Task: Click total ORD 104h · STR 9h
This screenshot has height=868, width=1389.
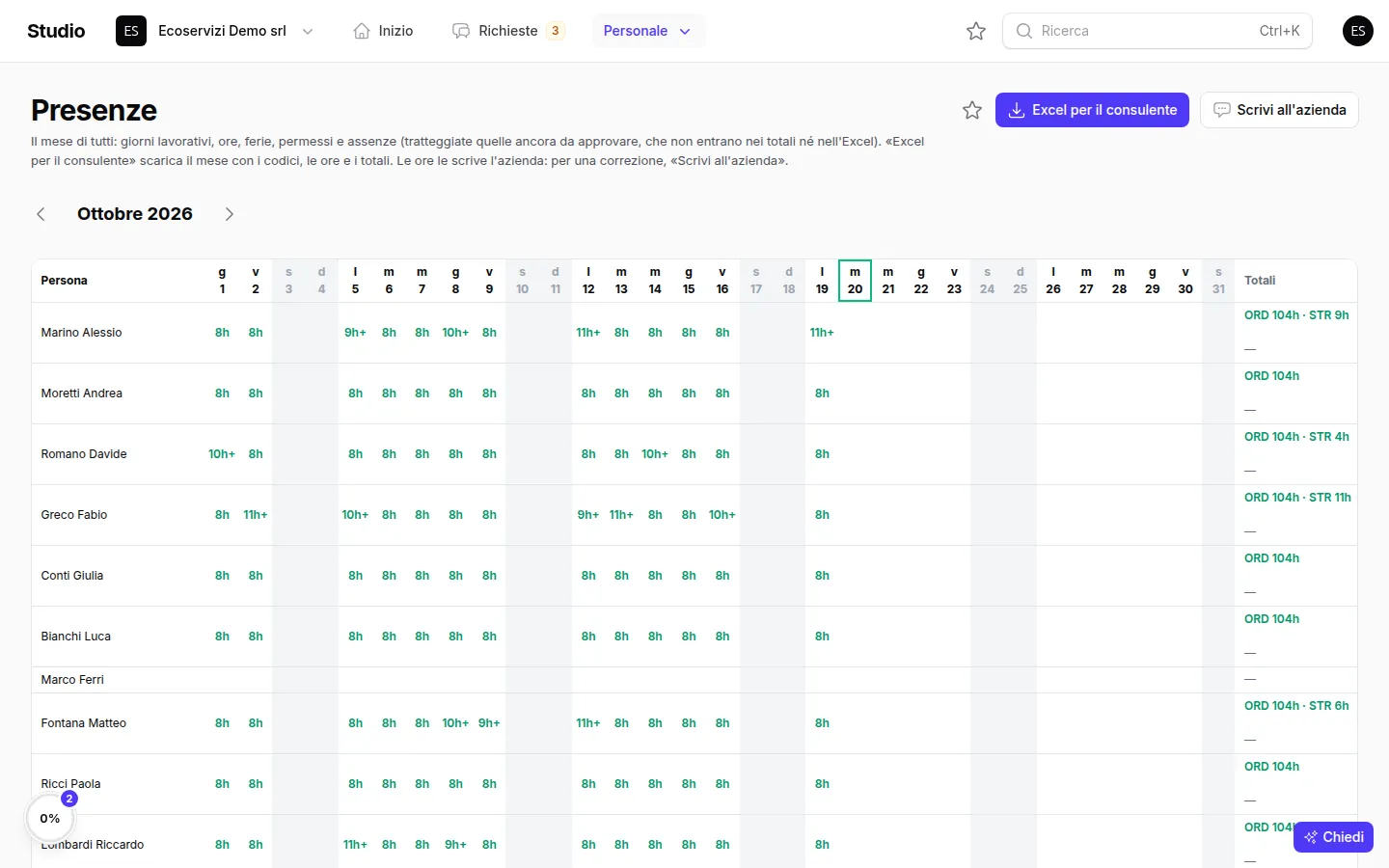Action: (1296, 315)
